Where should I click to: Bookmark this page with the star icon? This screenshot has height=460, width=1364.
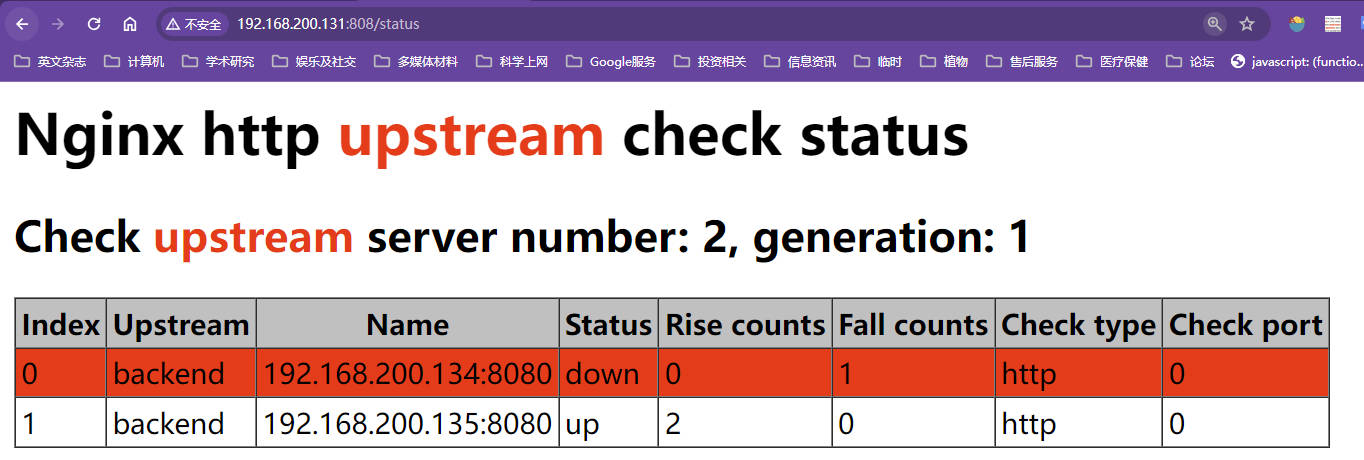click(x=1247, y=24)
